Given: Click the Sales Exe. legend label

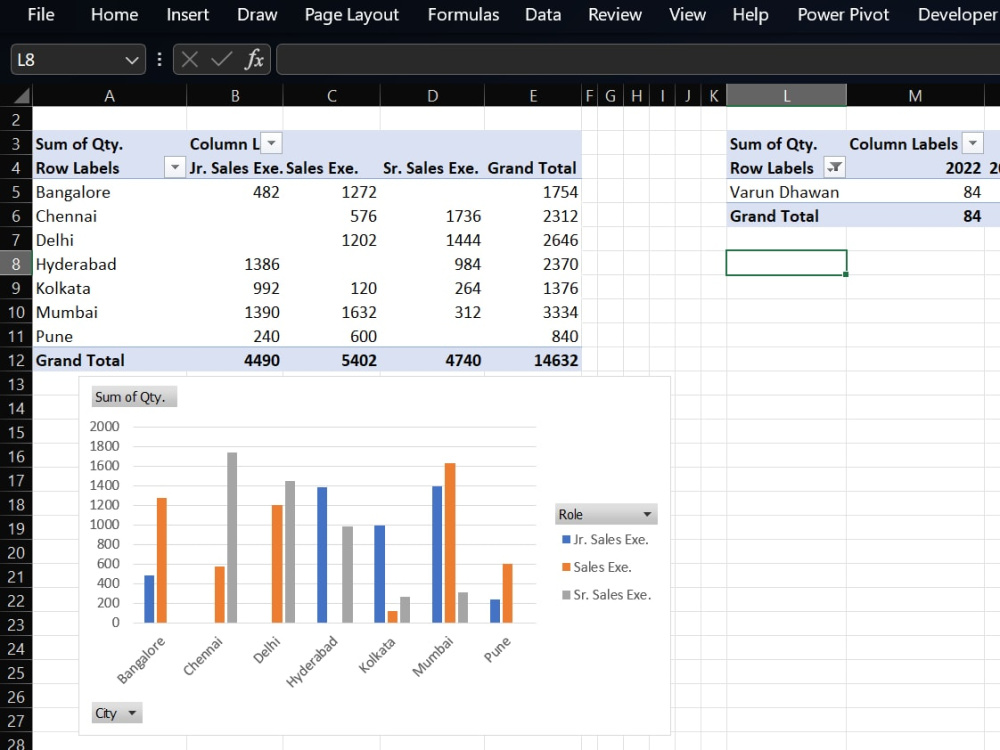Looking at the screenshot, I should click(602, 567).
